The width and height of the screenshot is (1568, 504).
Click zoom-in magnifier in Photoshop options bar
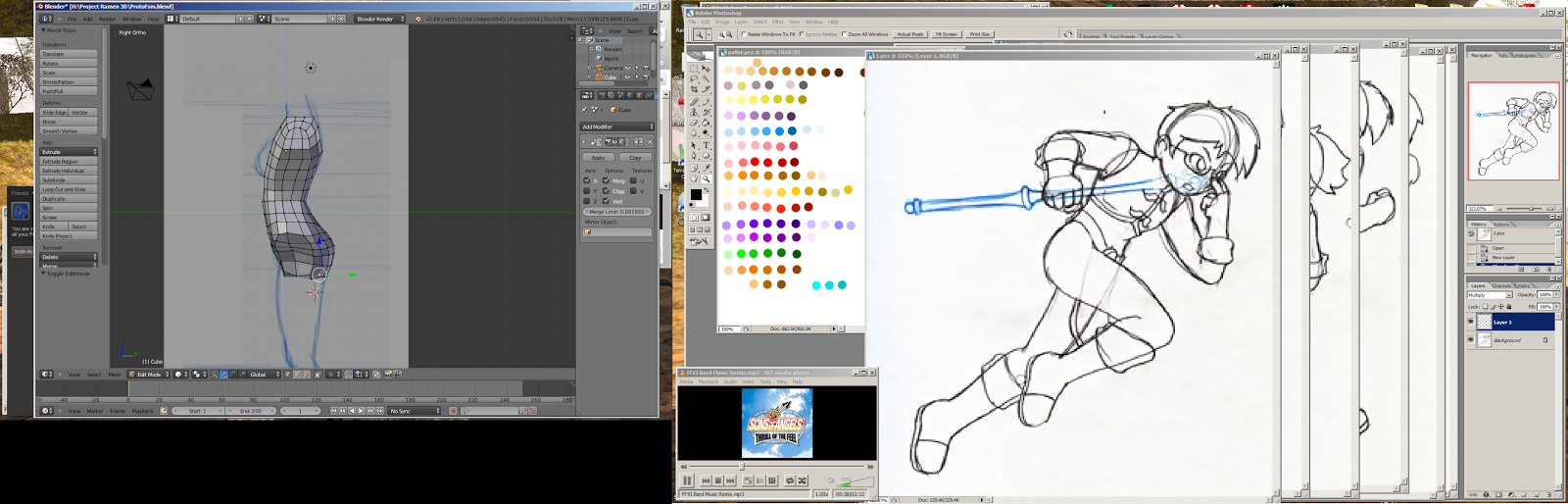click(x=721, y=34)
